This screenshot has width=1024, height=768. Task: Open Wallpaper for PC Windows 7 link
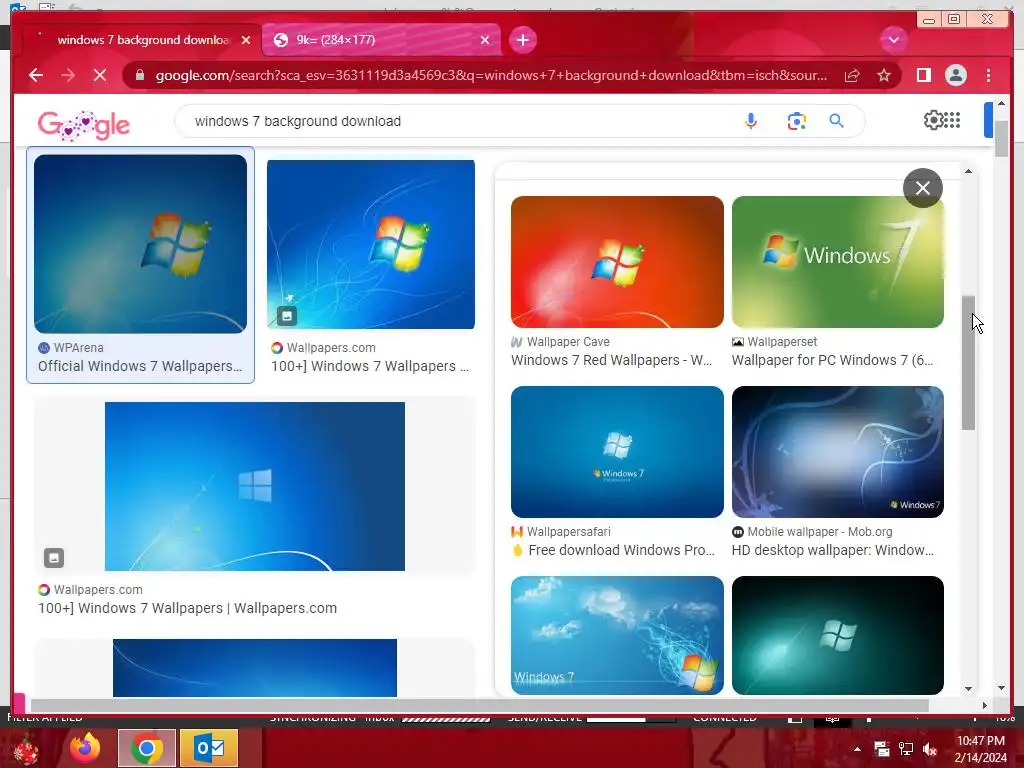pyautogui.click(x=832, y=360)
